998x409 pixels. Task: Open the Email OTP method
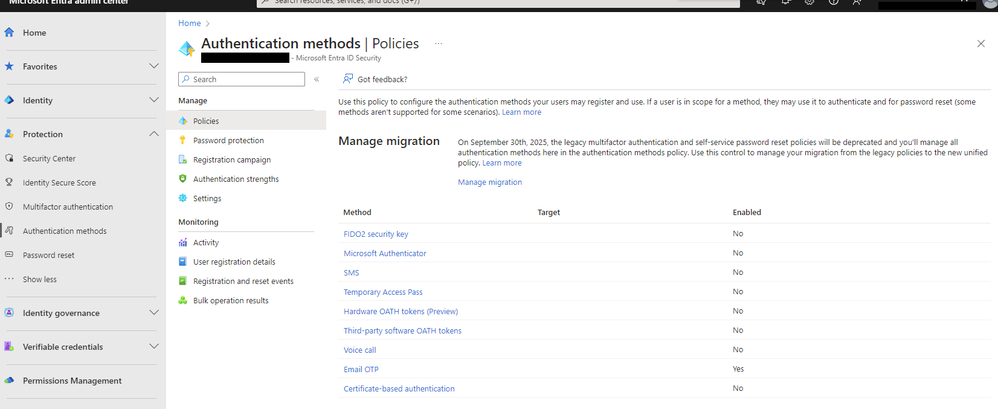[362, 369]
